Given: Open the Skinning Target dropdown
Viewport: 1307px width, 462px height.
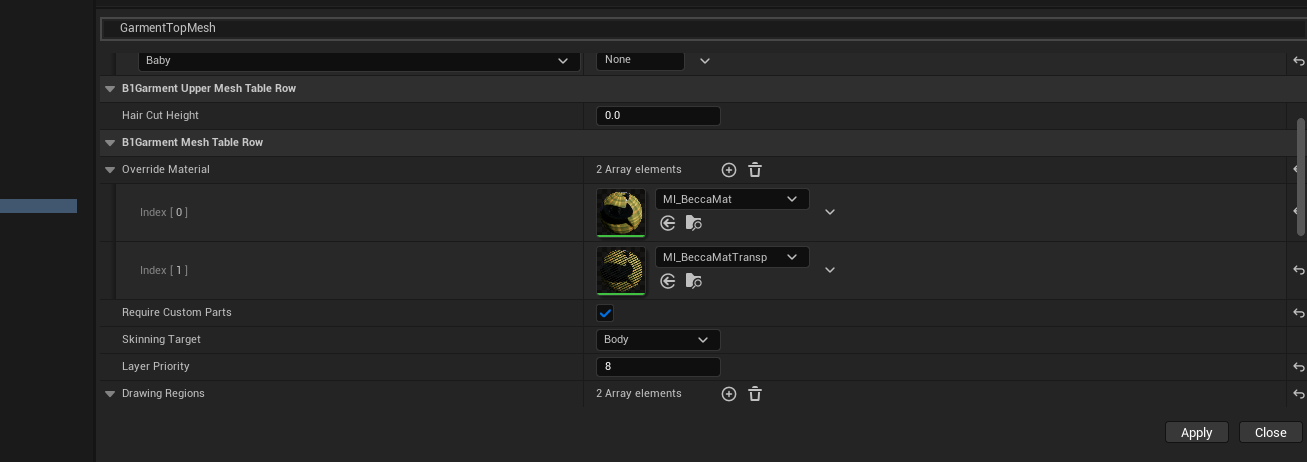Looking at the screenshot, I should pyautogui.click(x=657, y=340).
